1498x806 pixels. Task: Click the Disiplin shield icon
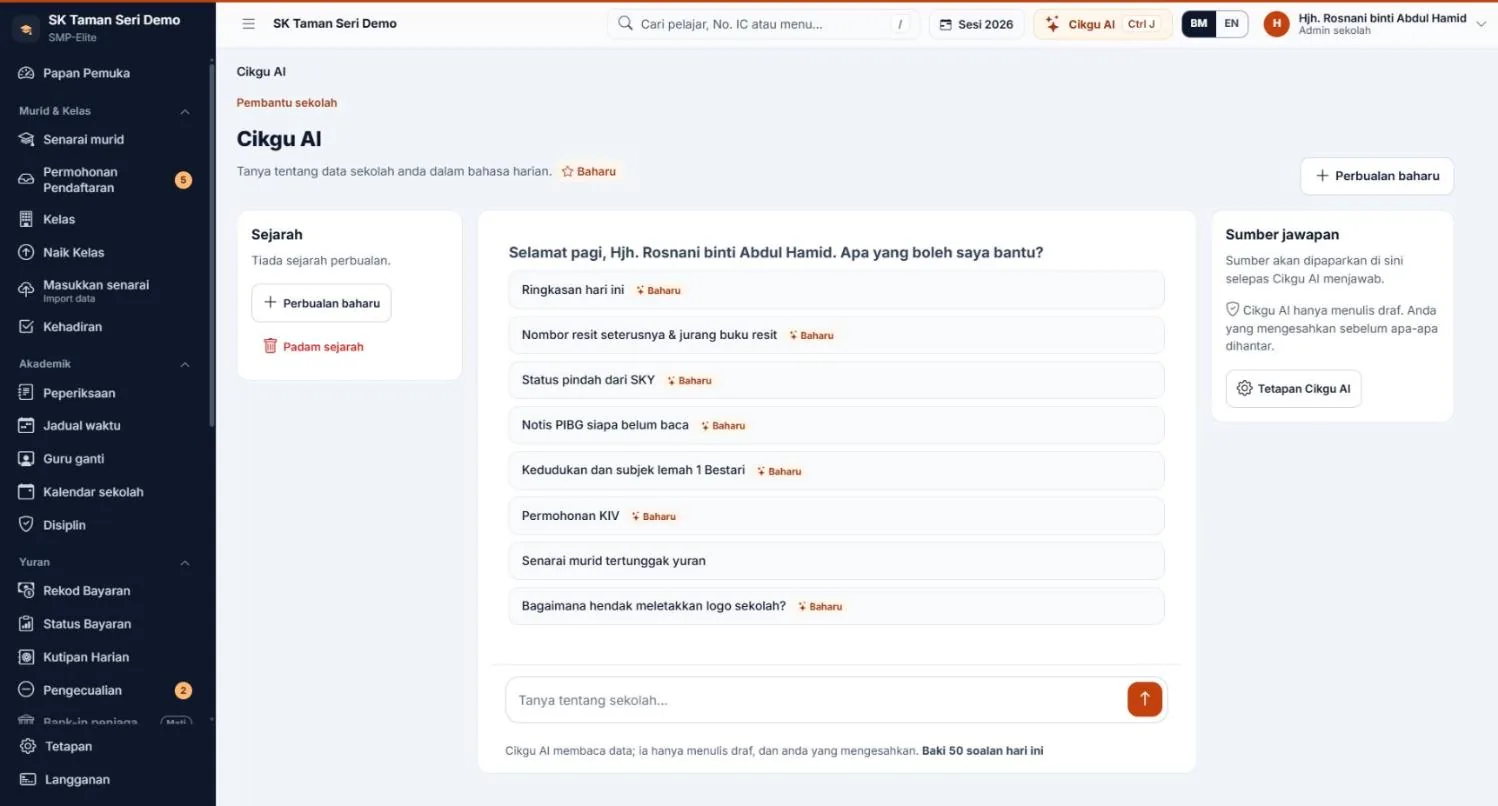point(26,524)
